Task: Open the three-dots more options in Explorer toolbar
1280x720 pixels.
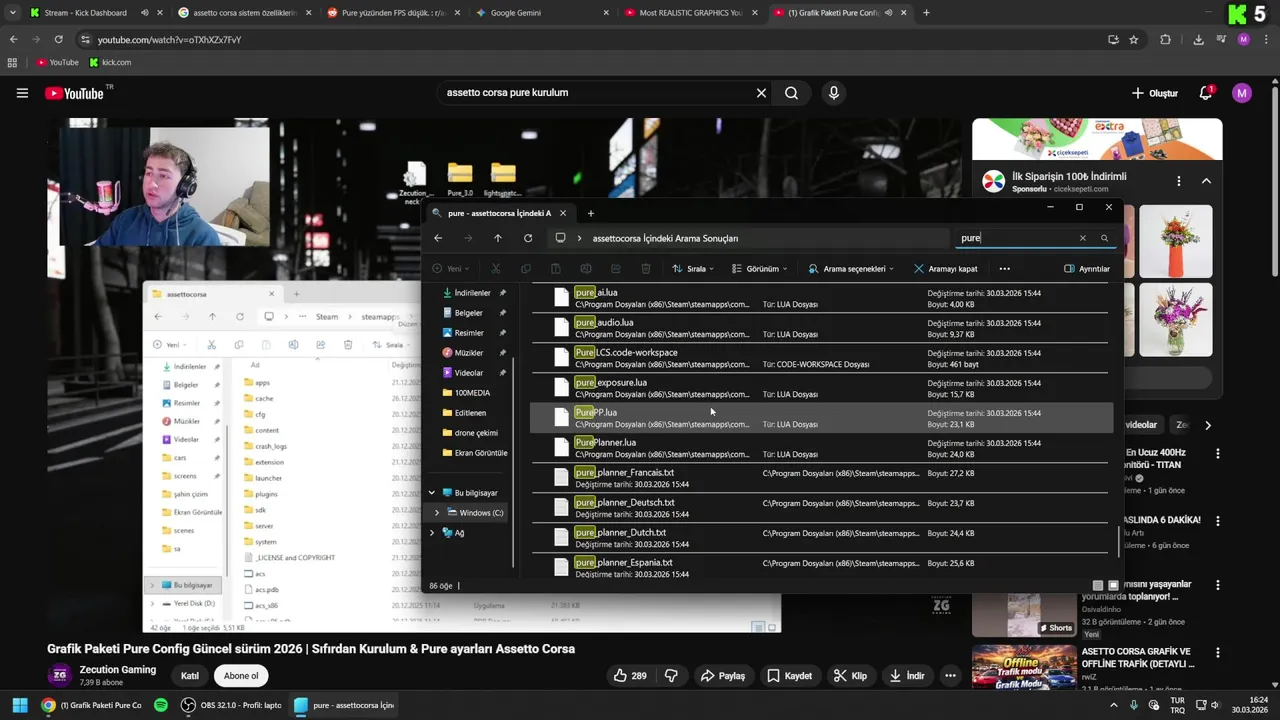Action: (x=1005, y=268)
